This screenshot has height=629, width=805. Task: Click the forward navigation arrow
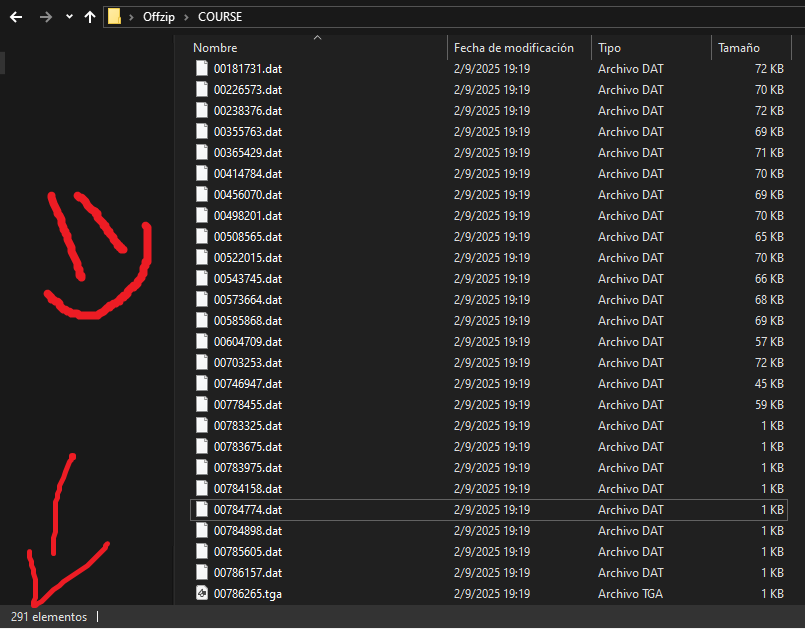pos(46,17)
